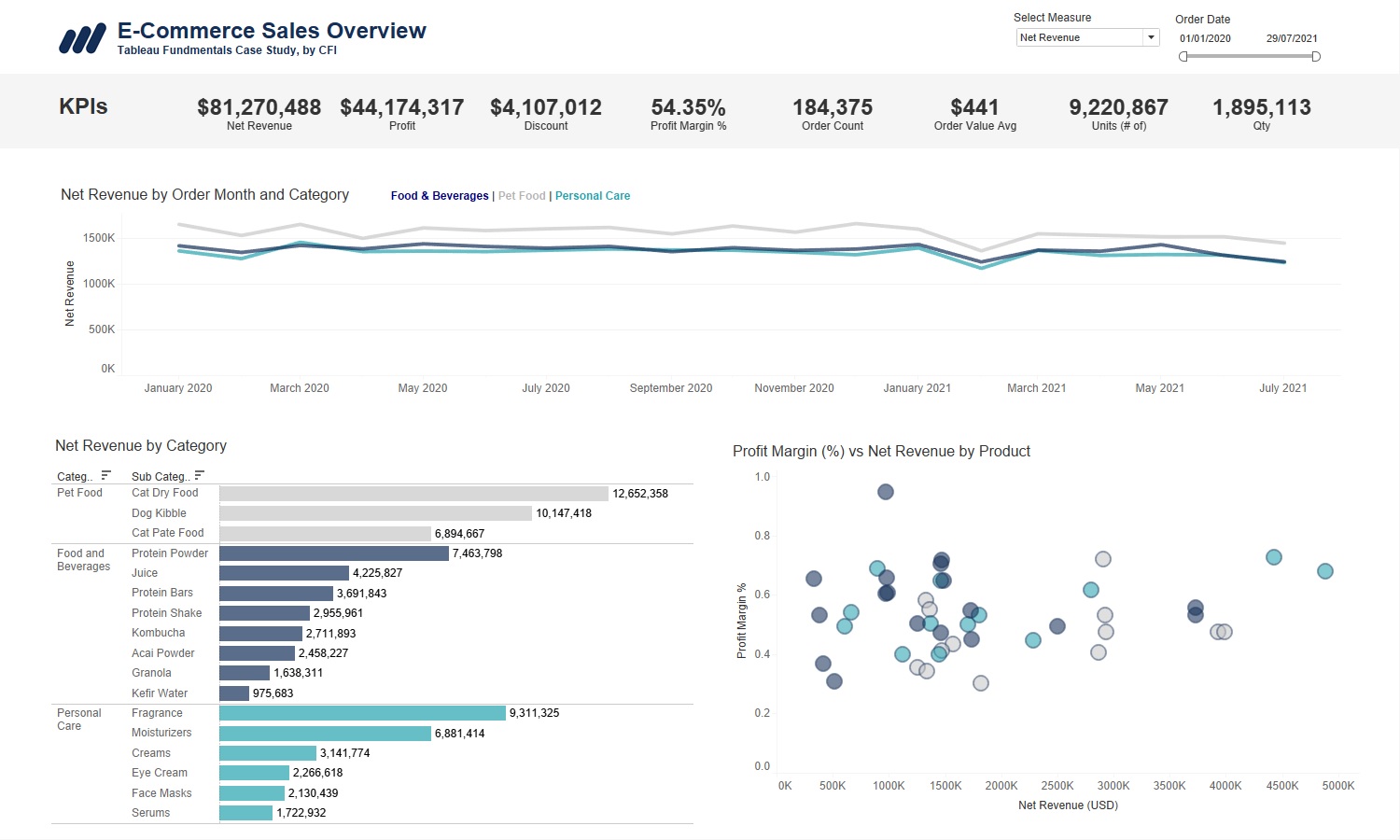Screen dimensions: 1400x840
Task: Click the Cat Dry Food revenue bar
Action: tap(413, 494)
